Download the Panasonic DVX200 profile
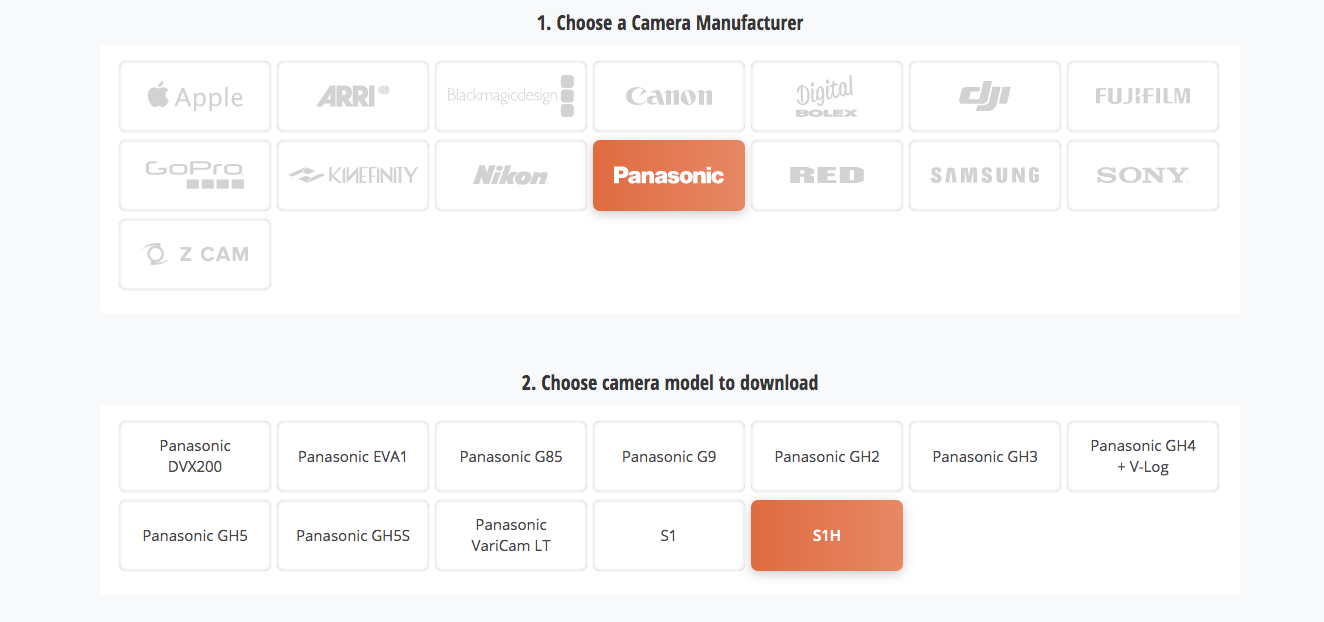 coord(194,456)
